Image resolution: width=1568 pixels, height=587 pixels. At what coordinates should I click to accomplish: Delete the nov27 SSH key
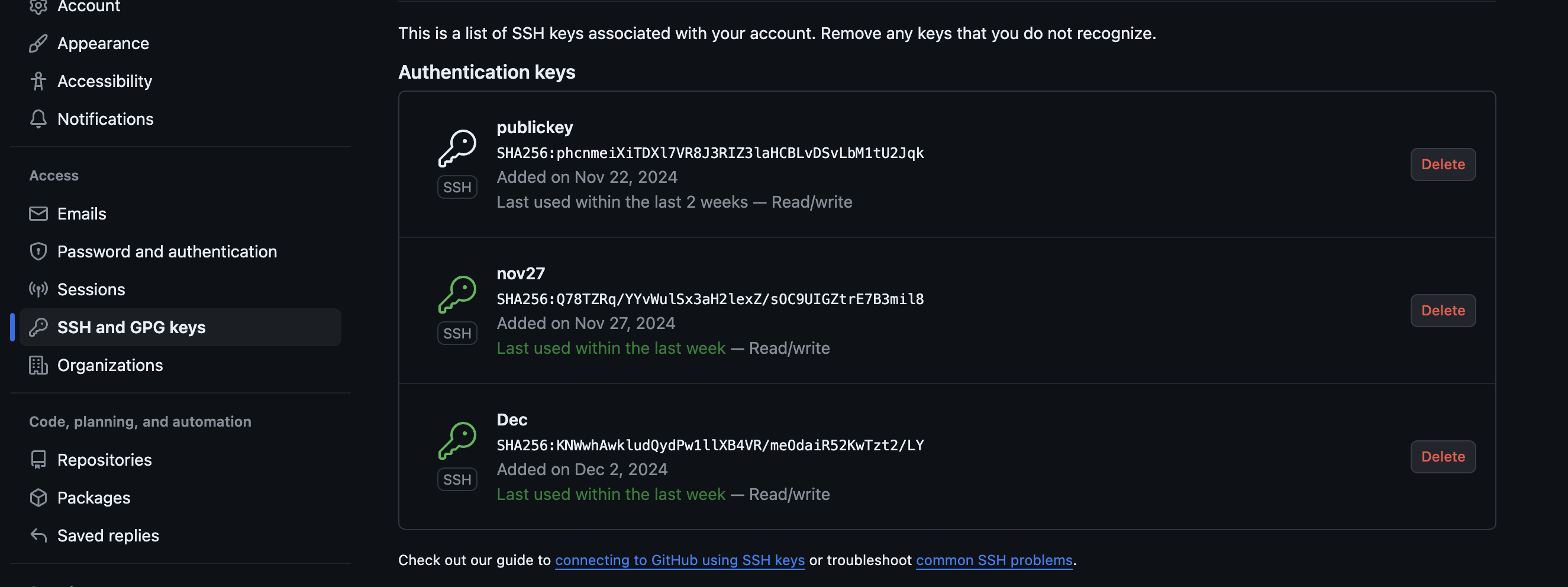click(x=1443, y=311)
